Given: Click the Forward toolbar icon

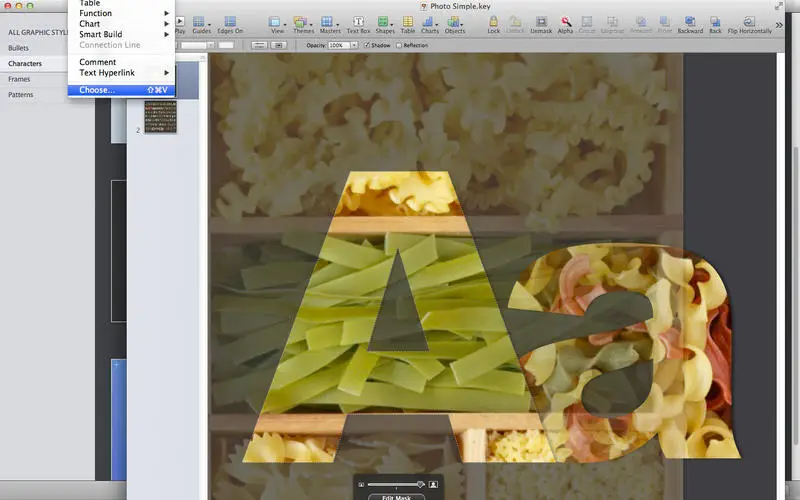Looking at the screenshot, I should click(641, 24).
